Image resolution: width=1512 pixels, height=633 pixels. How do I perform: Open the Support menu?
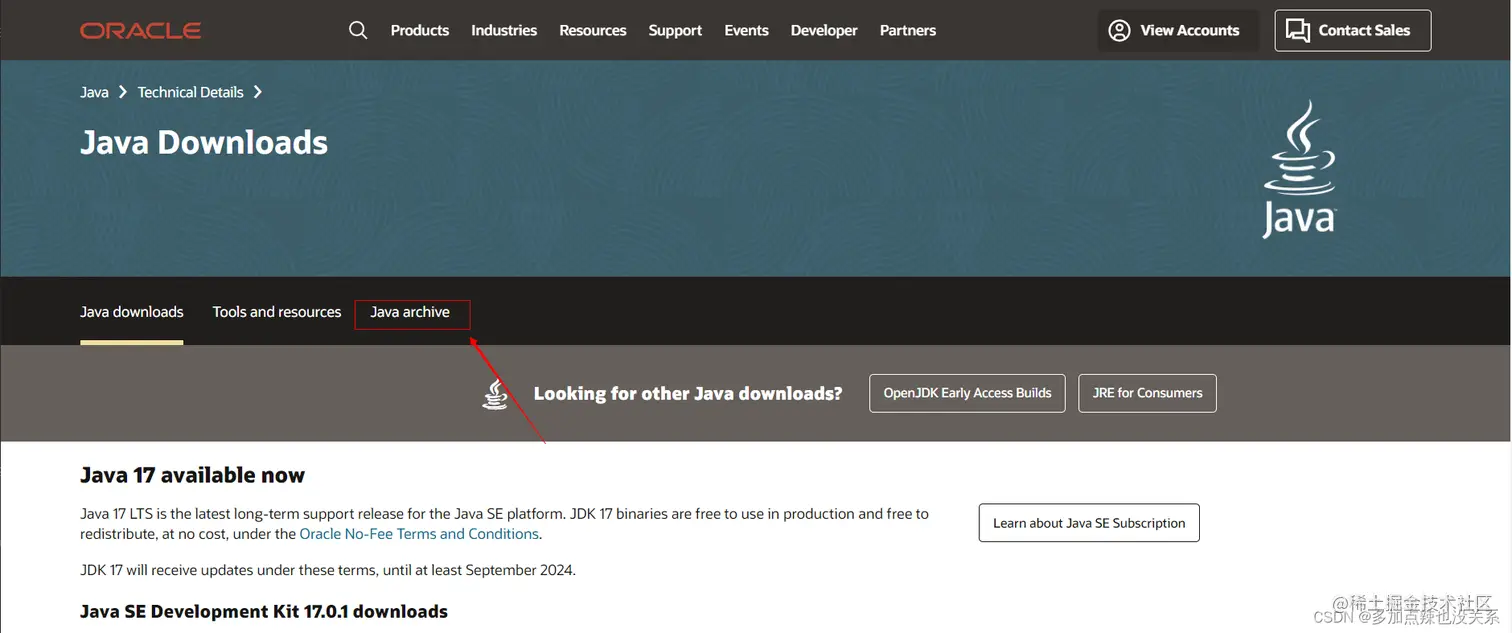pos(675,31)
